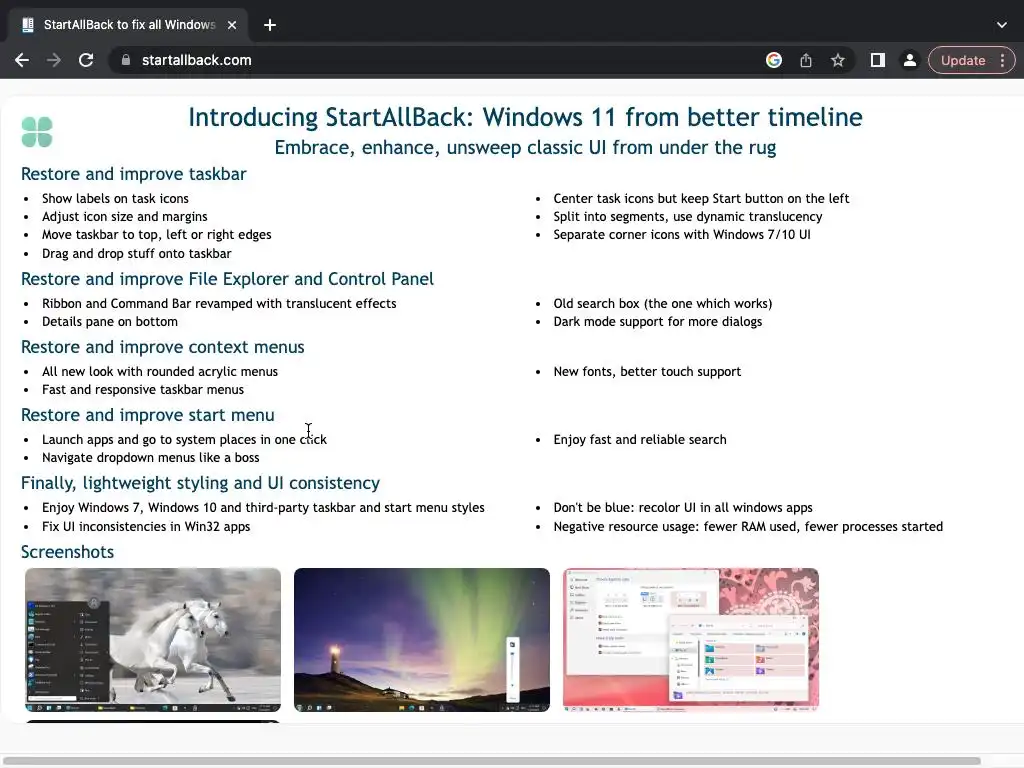Image resolution: width=1024 pixels, height=768 pixels.
Task: Click 'Enjoy Windows 7, Windows 10 and third-party' bullet
Action: click(263, 508)
